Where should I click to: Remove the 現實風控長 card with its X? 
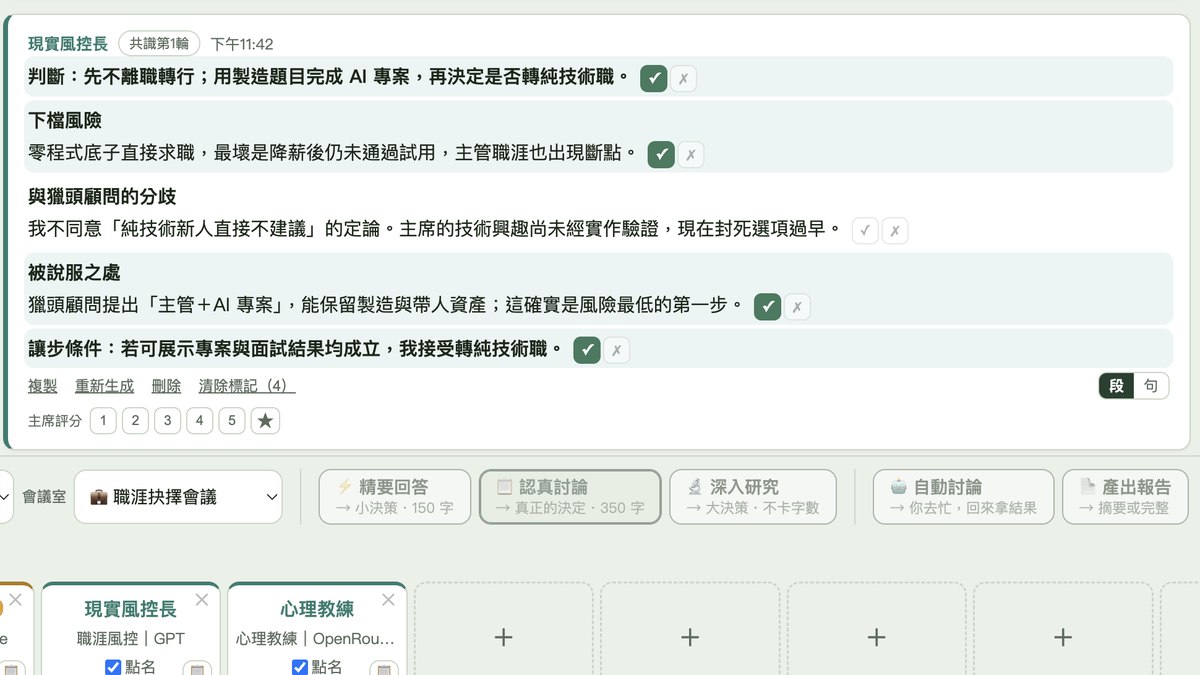click(x=202, y=600)
